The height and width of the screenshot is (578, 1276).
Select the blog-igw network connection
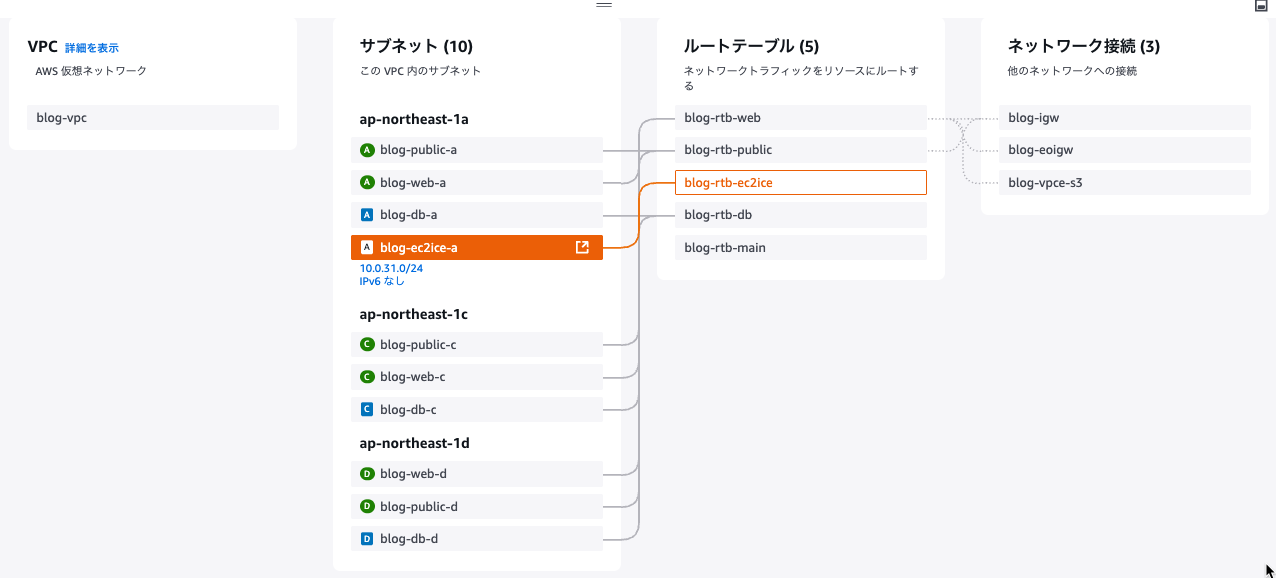(x=1125, y=117)
